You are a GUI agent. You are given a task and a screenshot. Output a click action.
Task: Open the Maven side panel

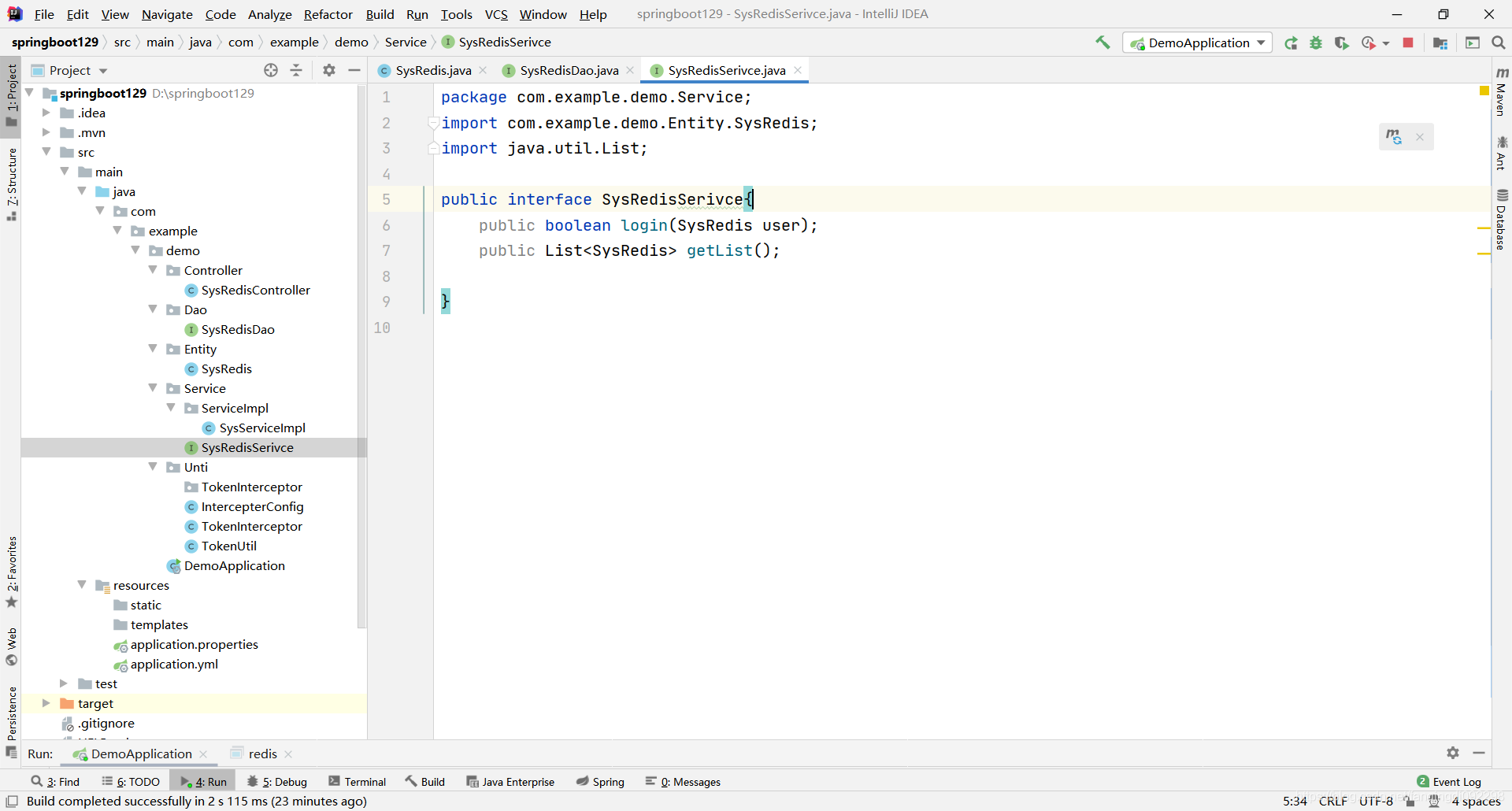pos(1502,92)
